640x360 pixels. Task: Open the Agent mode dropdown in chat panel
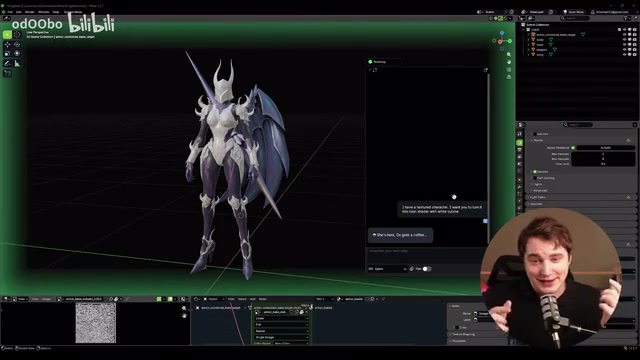pyautogui.click(x=387, y=269)
